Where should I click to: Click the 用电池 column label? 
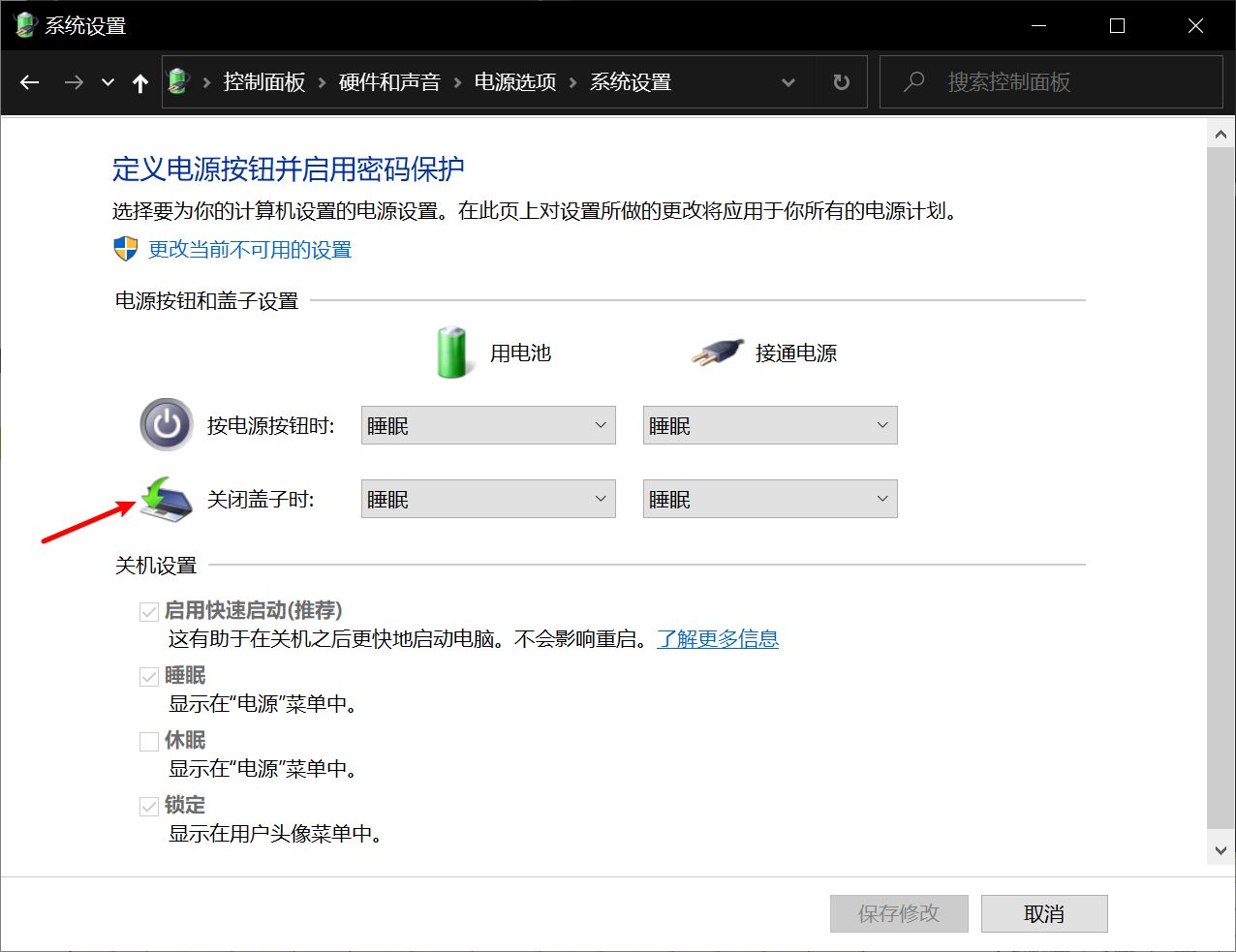520,353
